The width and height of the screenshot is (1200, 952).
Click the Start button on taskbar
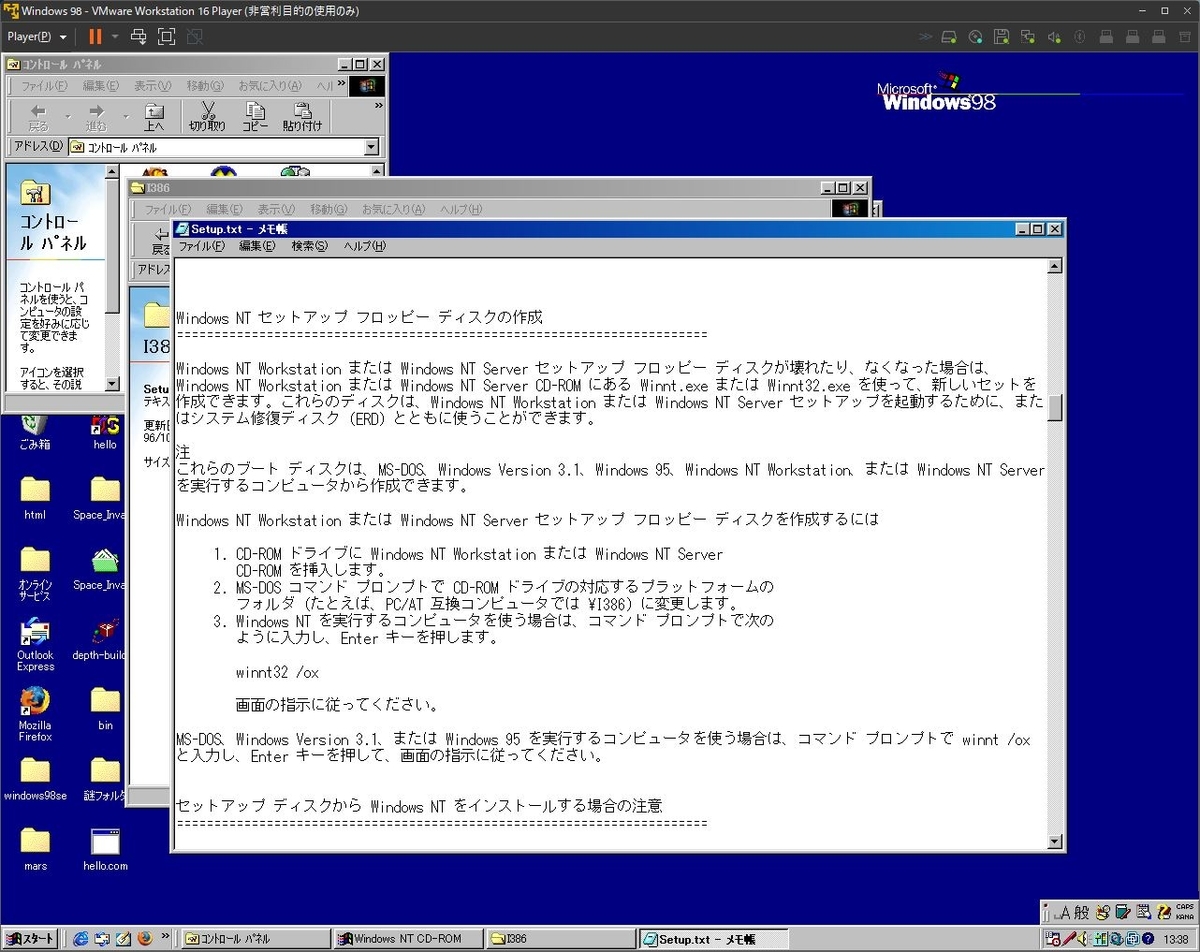coord(29,939)
